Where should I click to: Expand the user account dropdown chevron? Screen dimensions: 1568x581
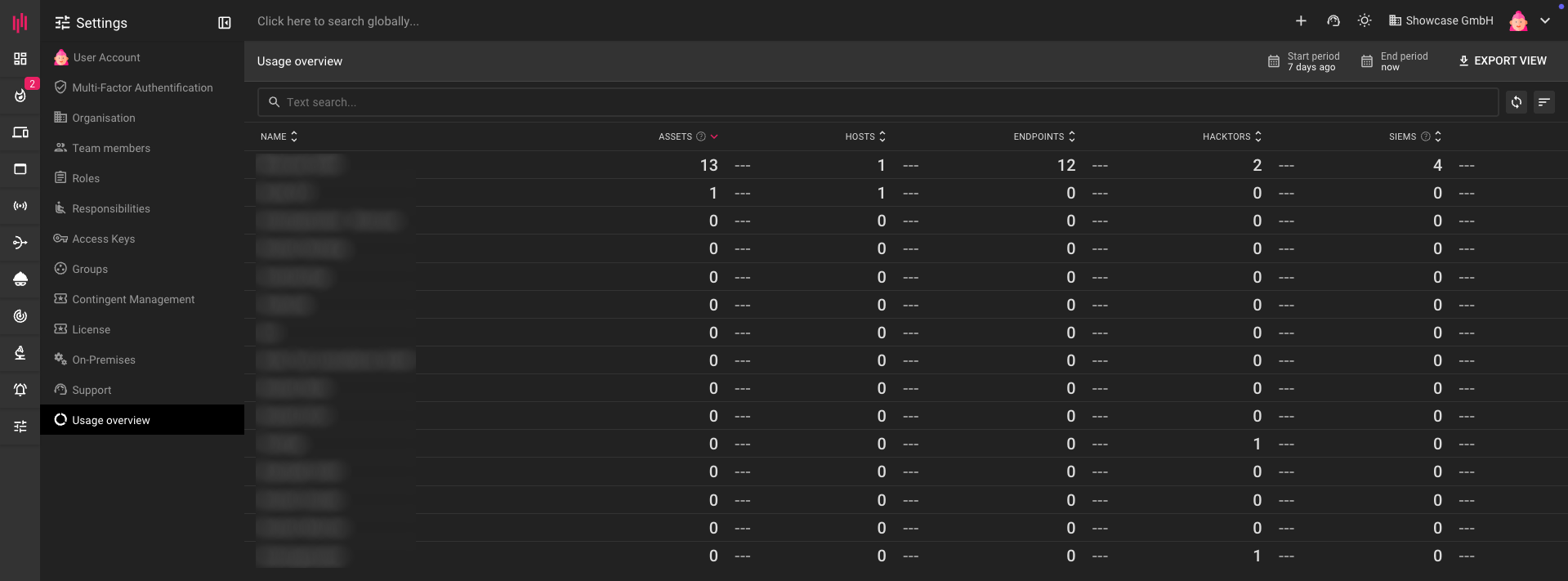coord(1545,21)
